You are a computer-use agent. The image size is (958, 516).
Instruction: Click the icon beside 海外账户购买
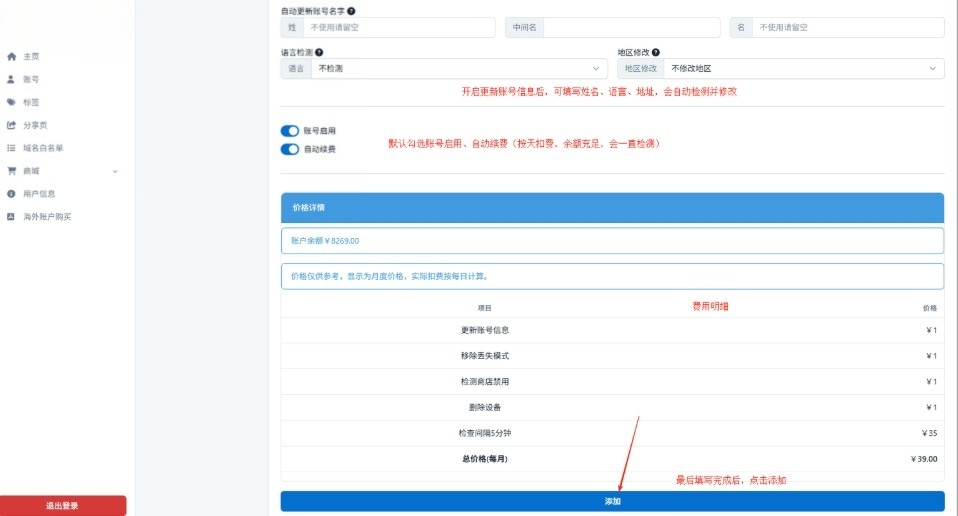click(x=11, y=217)
